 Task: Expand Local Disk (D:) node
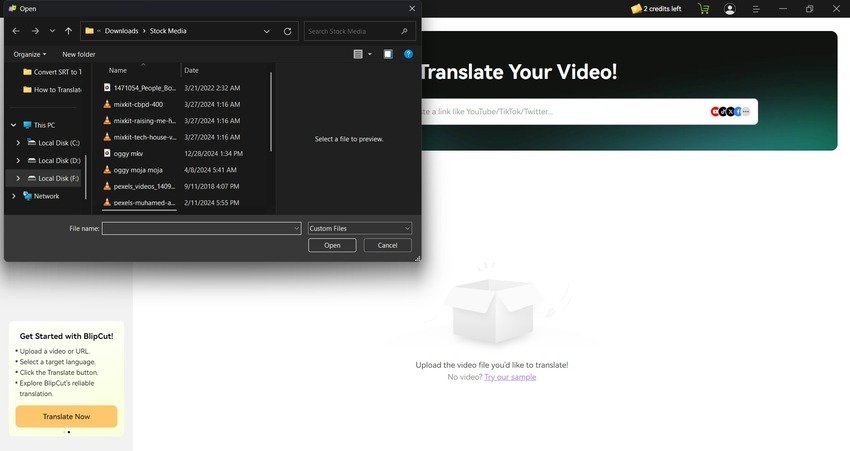point(18,160)
